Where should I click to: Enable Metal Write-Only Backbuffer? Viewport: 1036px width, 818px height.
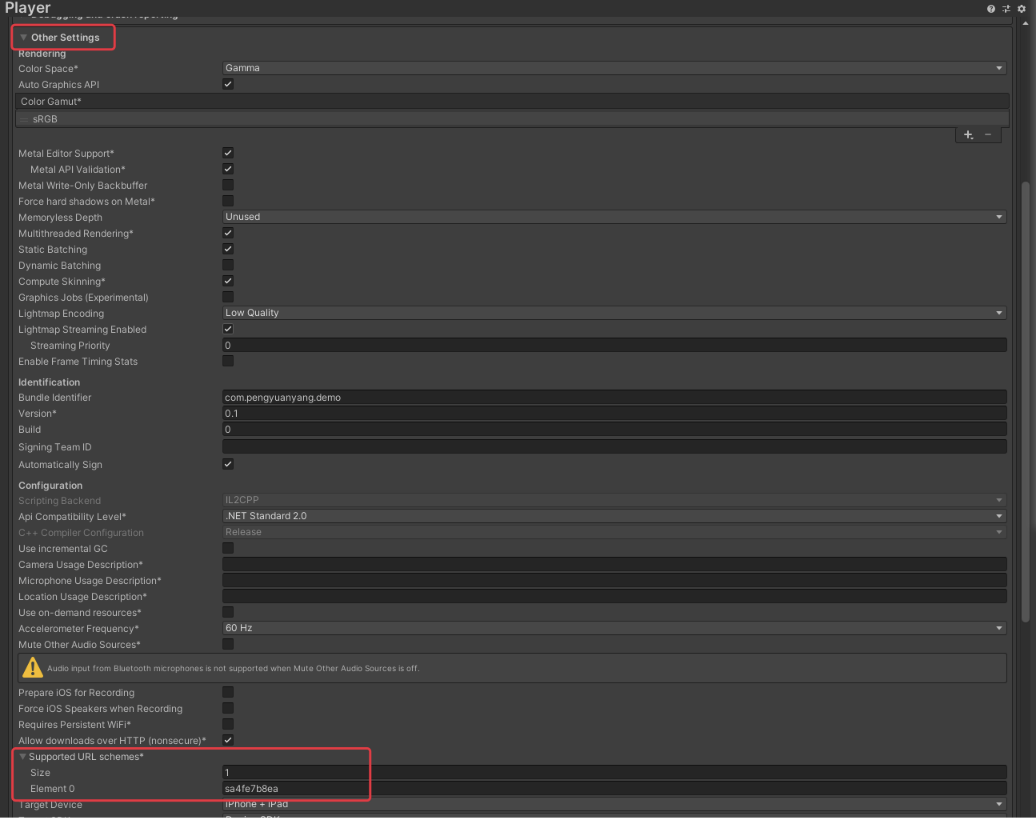coord(228,184)
